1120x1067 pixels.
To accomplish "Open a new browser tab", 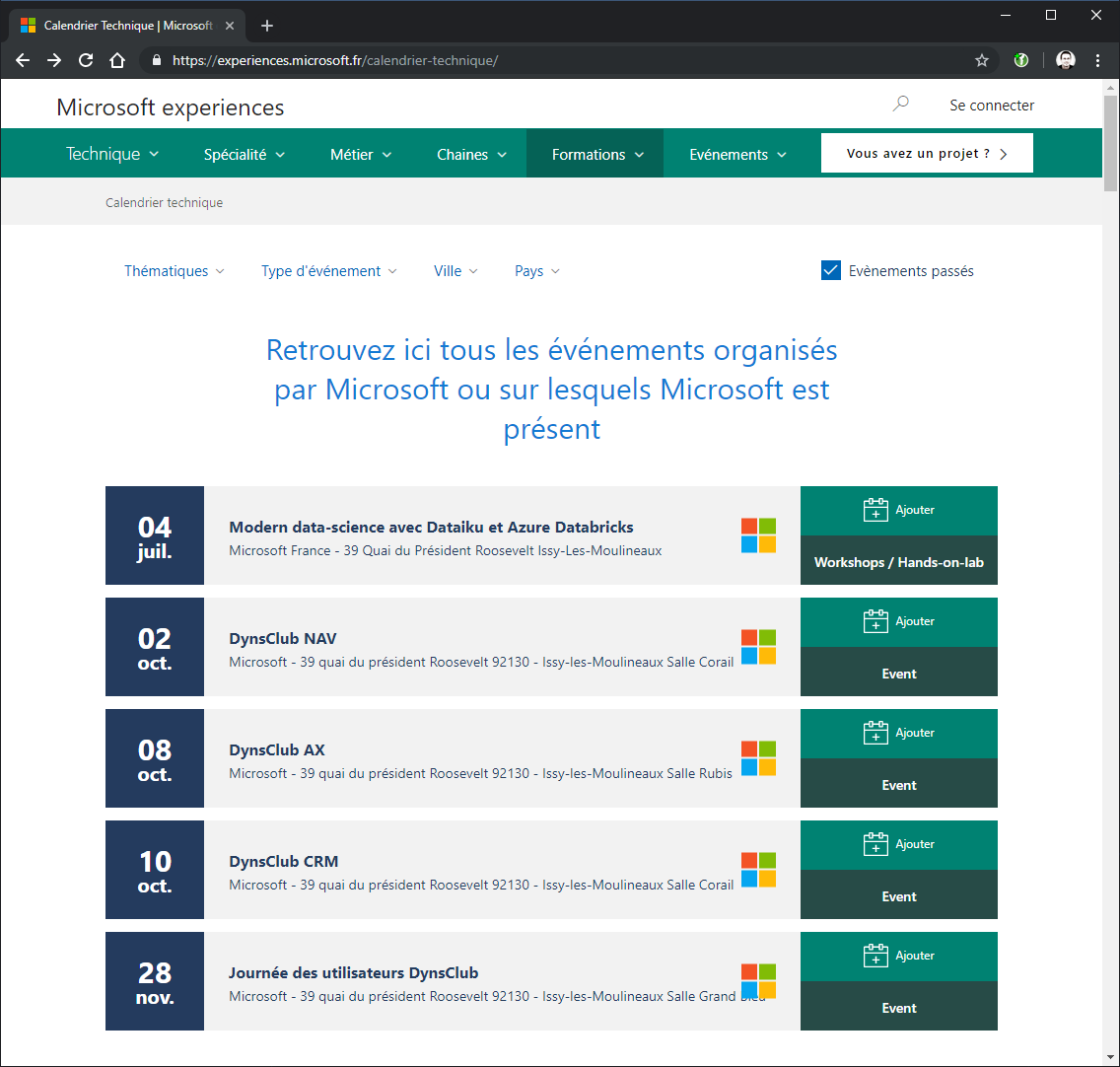I will coord(267,26).
